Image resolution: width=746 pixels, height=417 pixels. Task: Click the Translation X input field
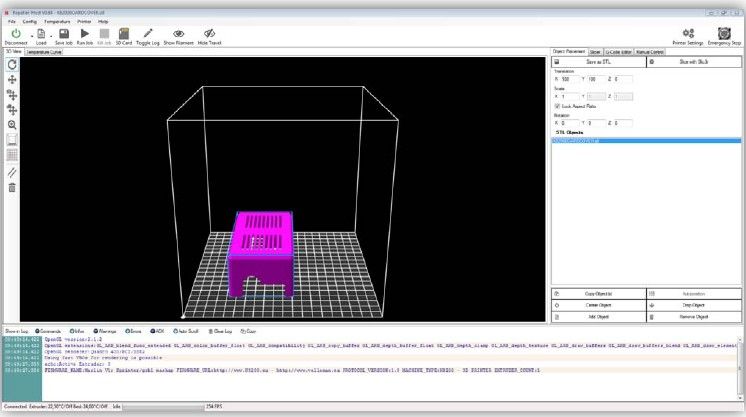[569, 79]
